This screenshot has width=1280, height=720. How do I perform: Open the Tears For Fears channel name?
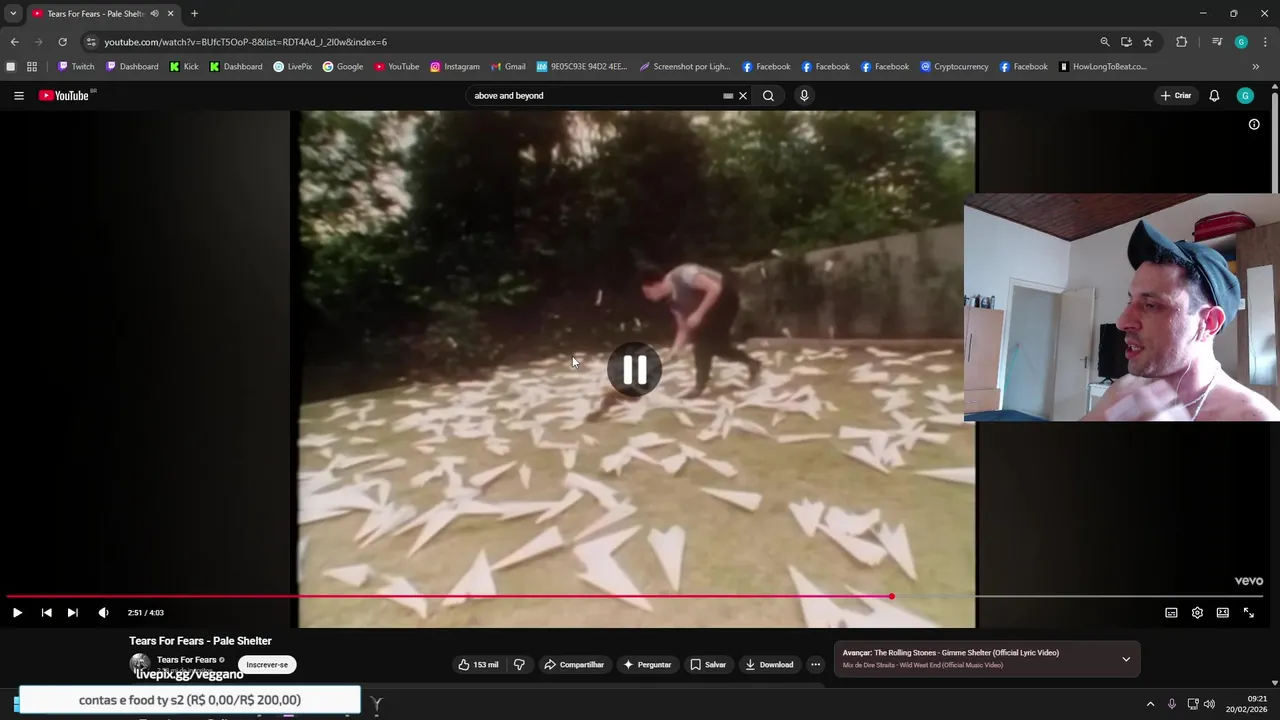[x=186, y=660]
